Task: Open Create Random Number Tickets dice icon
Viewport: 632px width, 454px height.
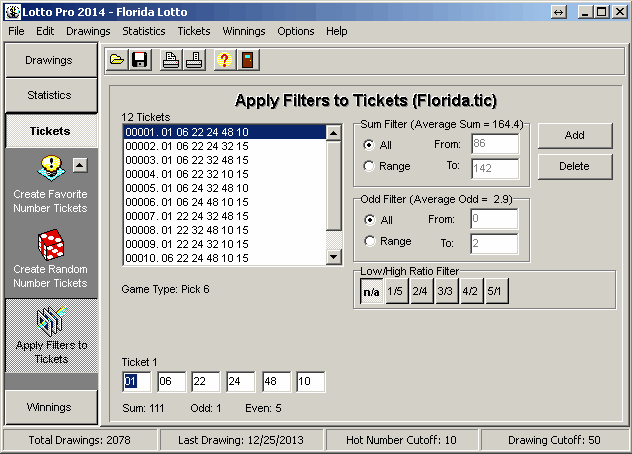Action: (51, 244)
